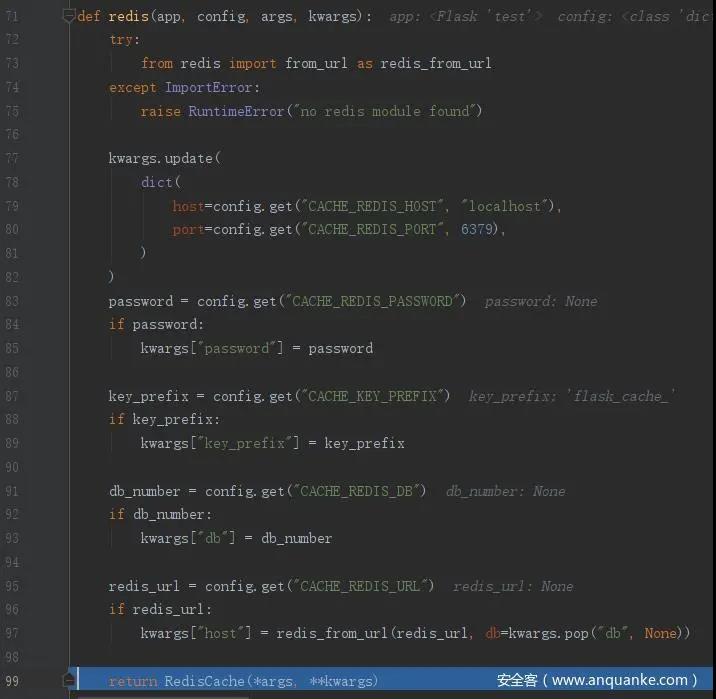Screen dimensions: 716x699
Task: Collapse the redis function fold marker
Action: point(68,16)
